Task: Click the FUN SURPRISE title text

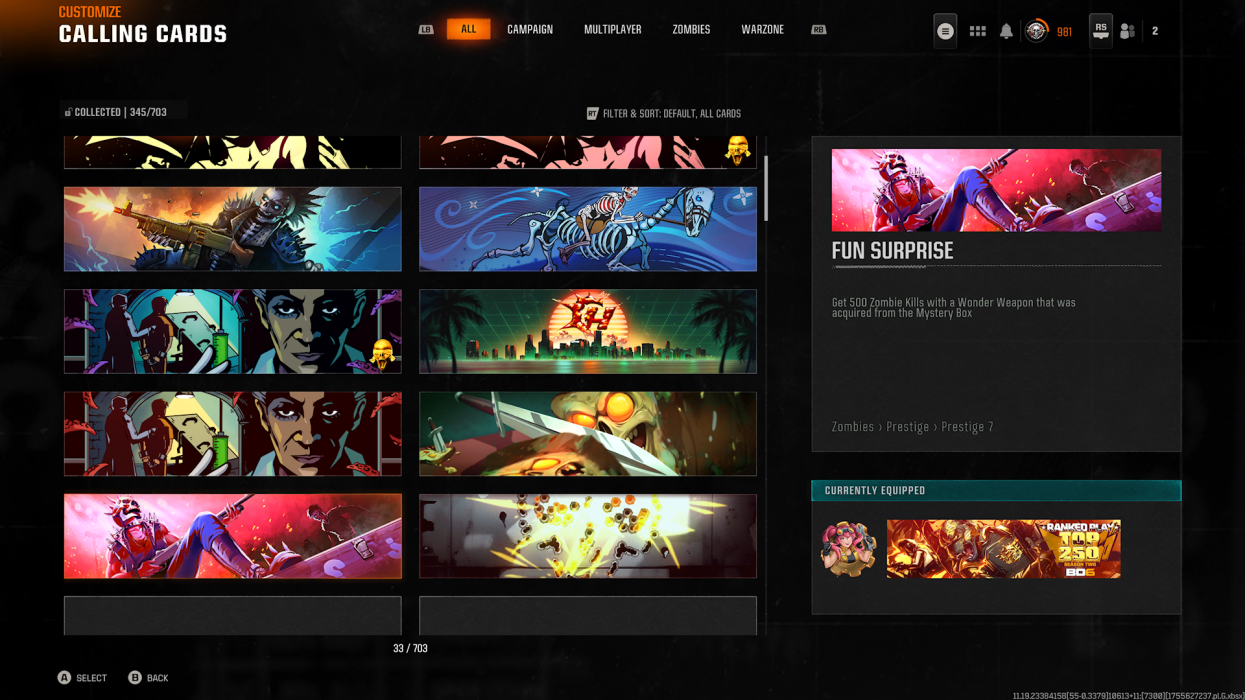Action: (892, 251)
